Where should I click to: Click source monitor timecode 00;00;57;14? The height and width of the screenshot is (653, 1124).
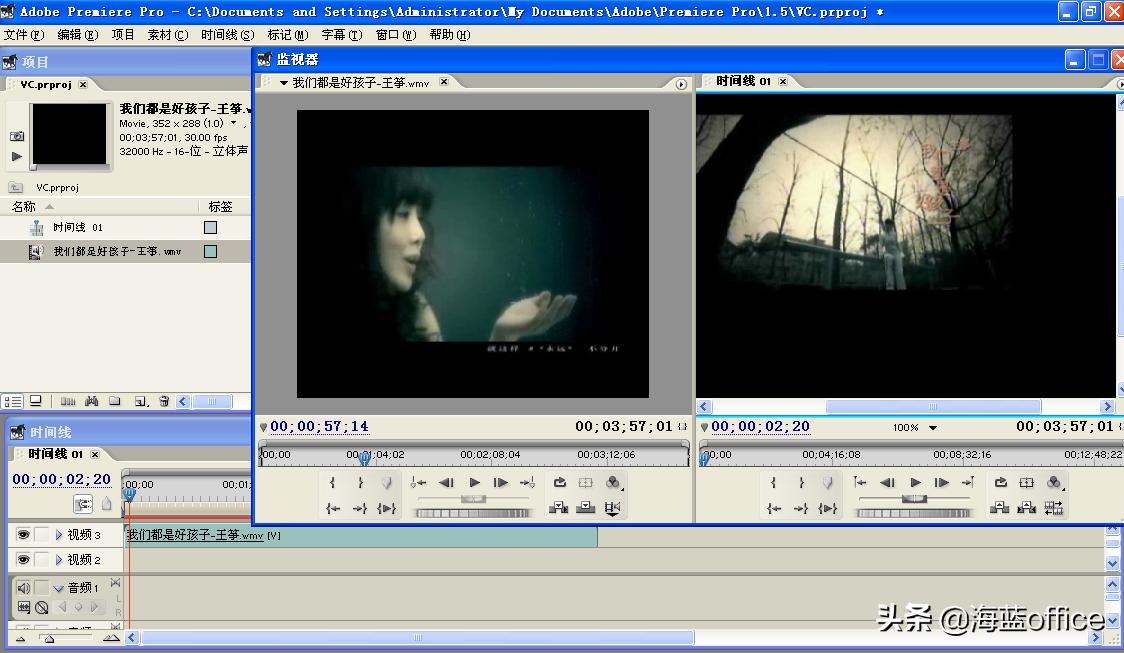click(319, 427)
